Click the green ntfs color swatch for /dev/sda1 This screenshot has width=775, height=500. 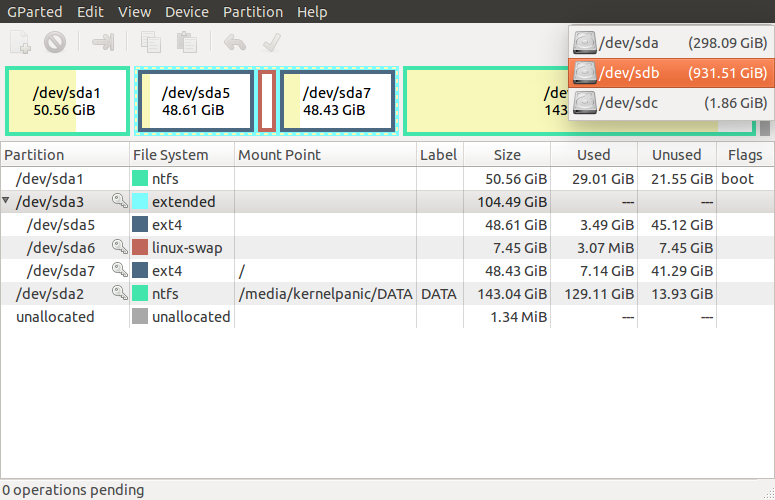point(140,178)
